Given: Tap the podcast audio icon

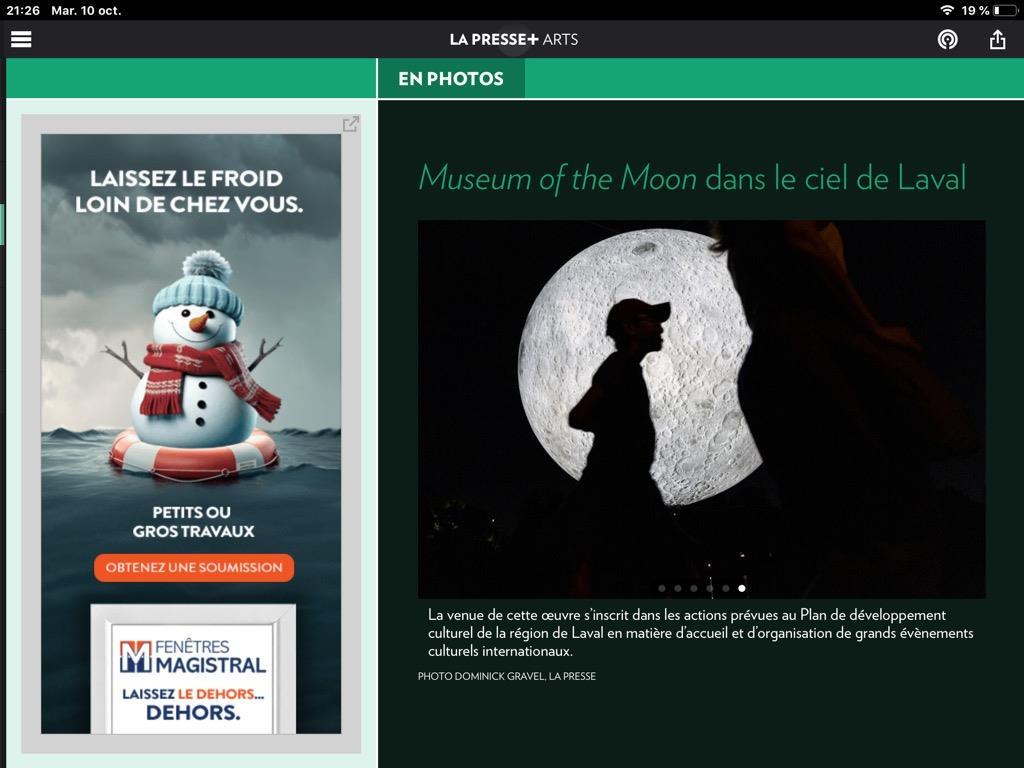Looking at the screenshot, I should pyautogui.click(x=948, y=40).
